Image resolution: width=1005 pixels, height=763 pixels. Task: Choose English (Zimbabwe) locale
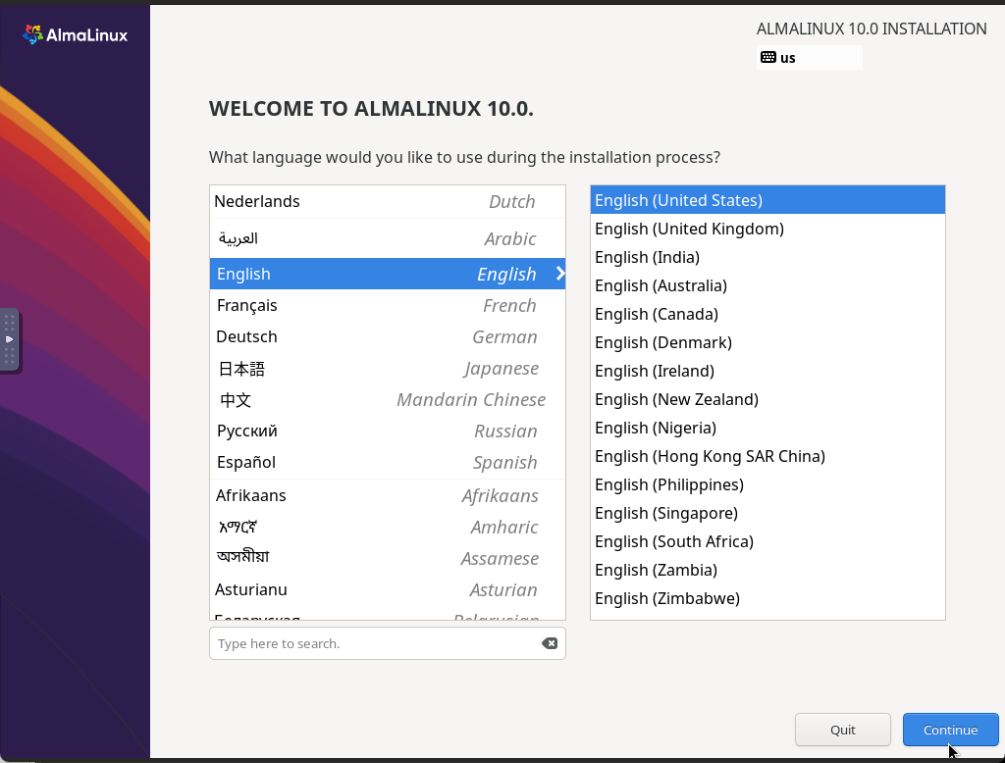tap(767, 598)
